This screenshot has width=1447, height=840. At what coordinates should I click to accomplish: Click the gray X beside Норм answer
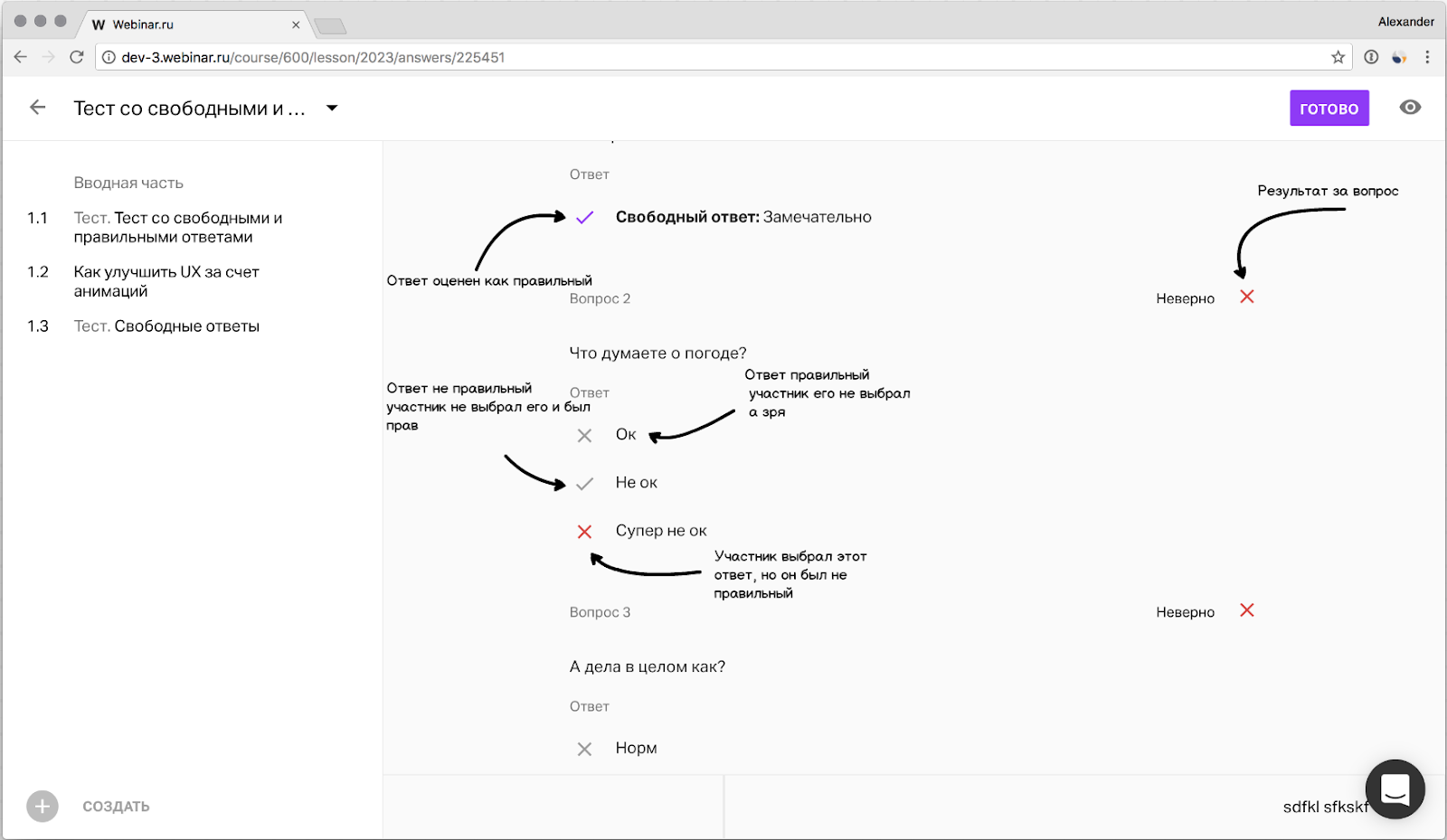click(585, 749)
